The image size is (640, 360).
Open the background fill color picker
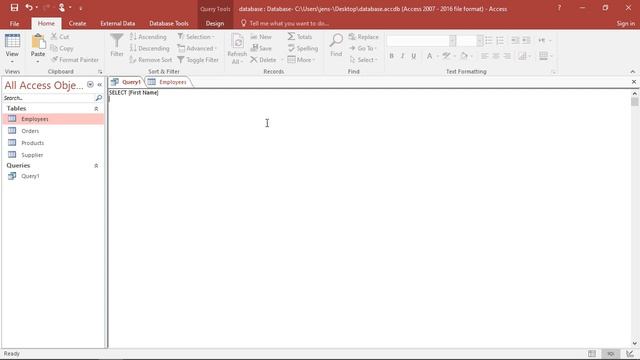point(467,56)
